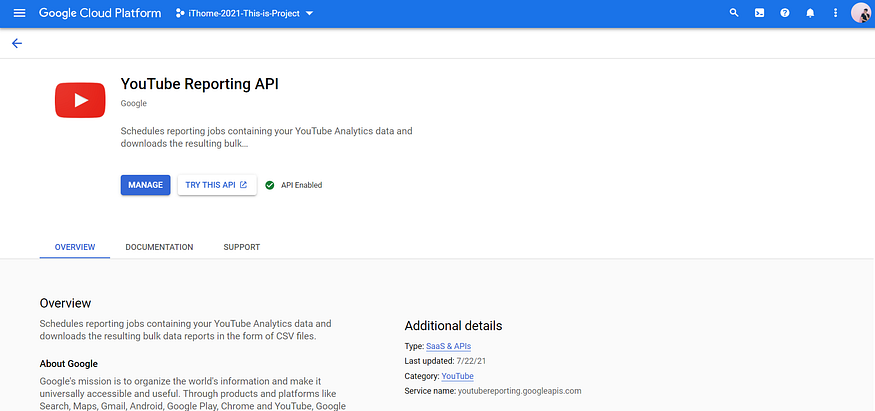Screen dimensions: 875x411
Task: Open the help question mark icon
Action: (x=785, y=13)
